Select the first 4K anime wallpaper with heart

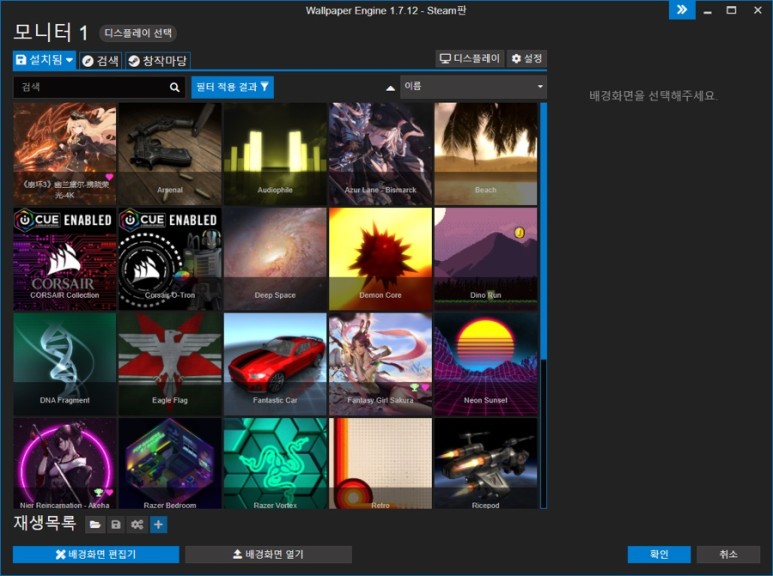65,154
